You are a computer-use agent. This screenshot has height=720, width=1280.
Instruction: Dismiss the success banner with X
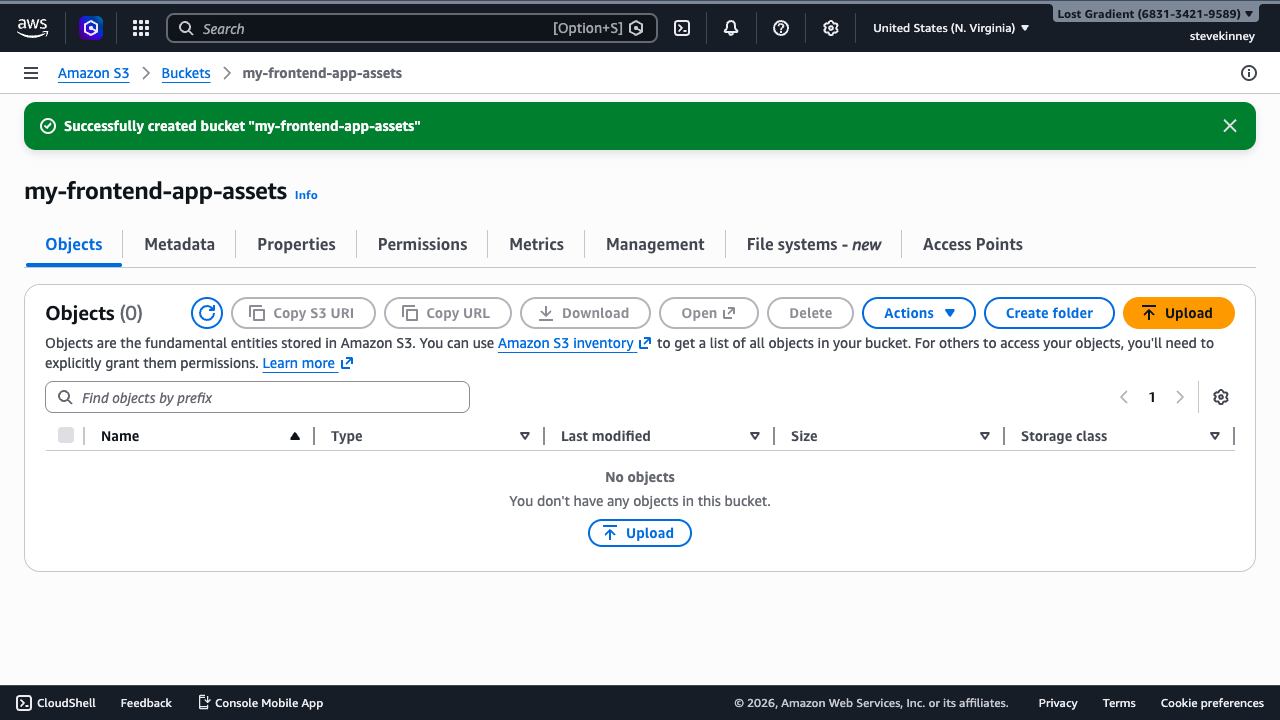[1230, 126]
